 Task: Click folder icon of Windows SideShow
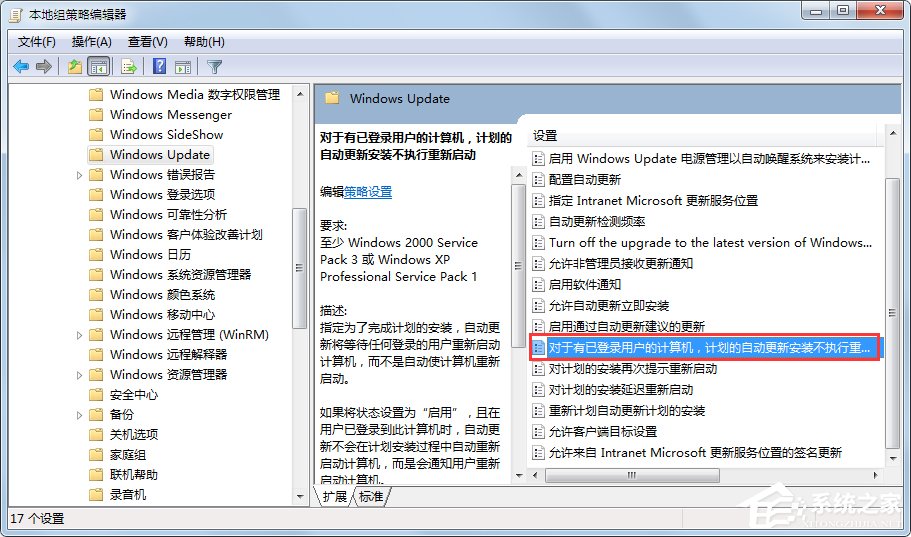click(x=96, y=134)
